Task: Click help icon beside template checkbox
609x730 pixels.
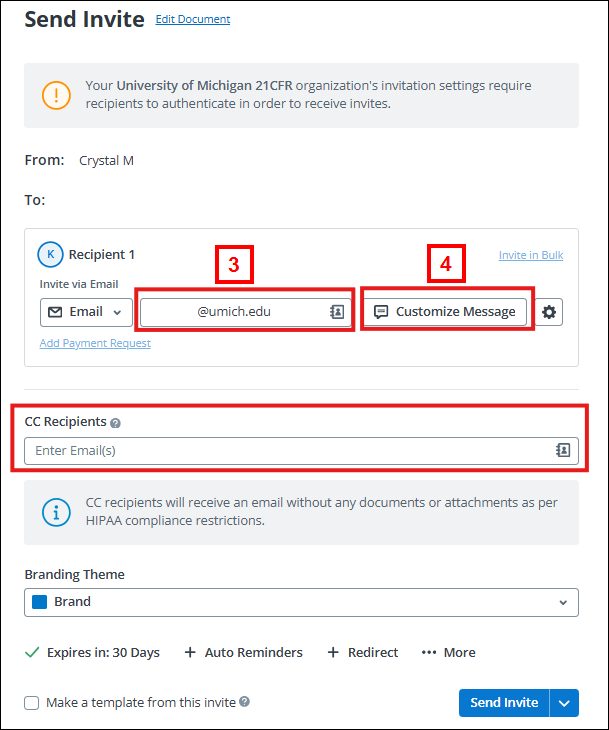Action: [x=244, y=702]
